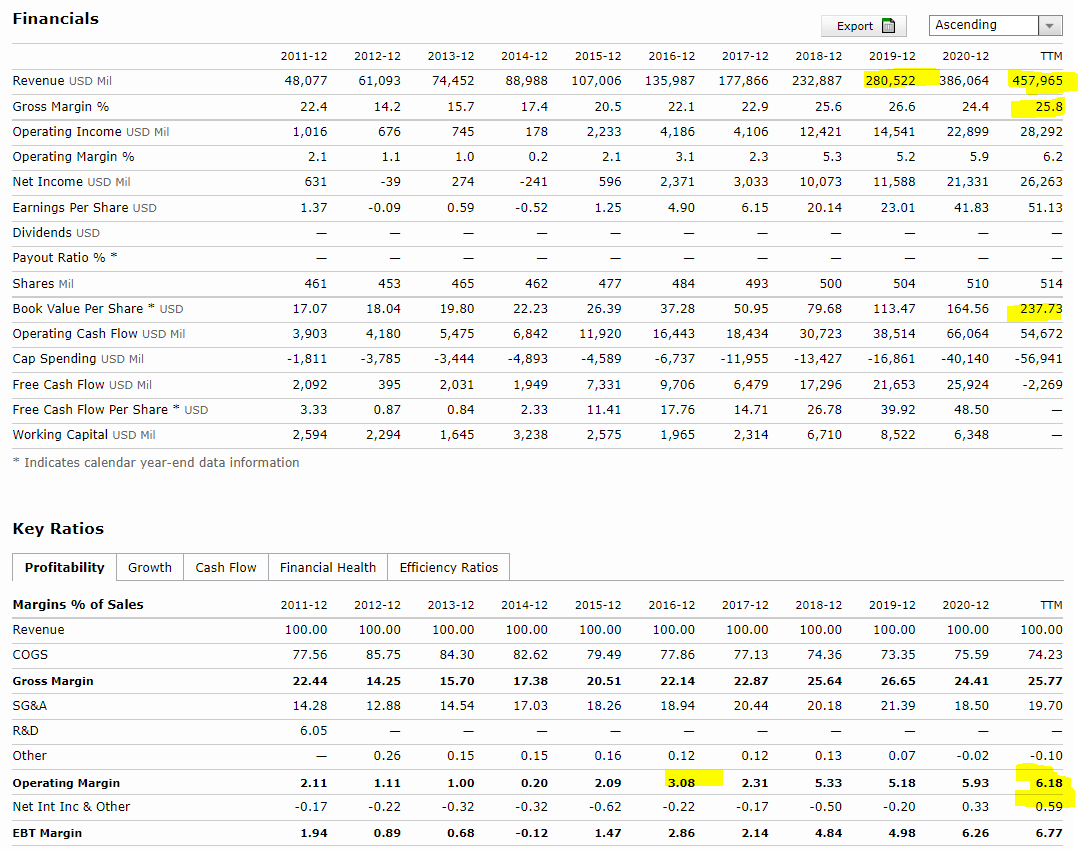This screenshot has height=849, width=1078.
Task: Select the Profitability tab
Action: coord(64,567)
